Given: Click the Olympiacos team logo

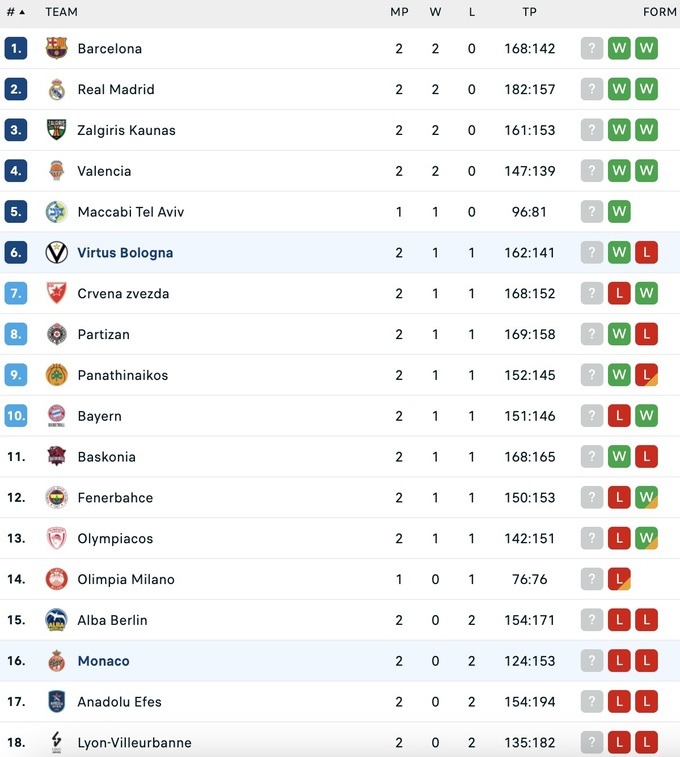Looking at the screenshot, I should (x=57, y=539).
